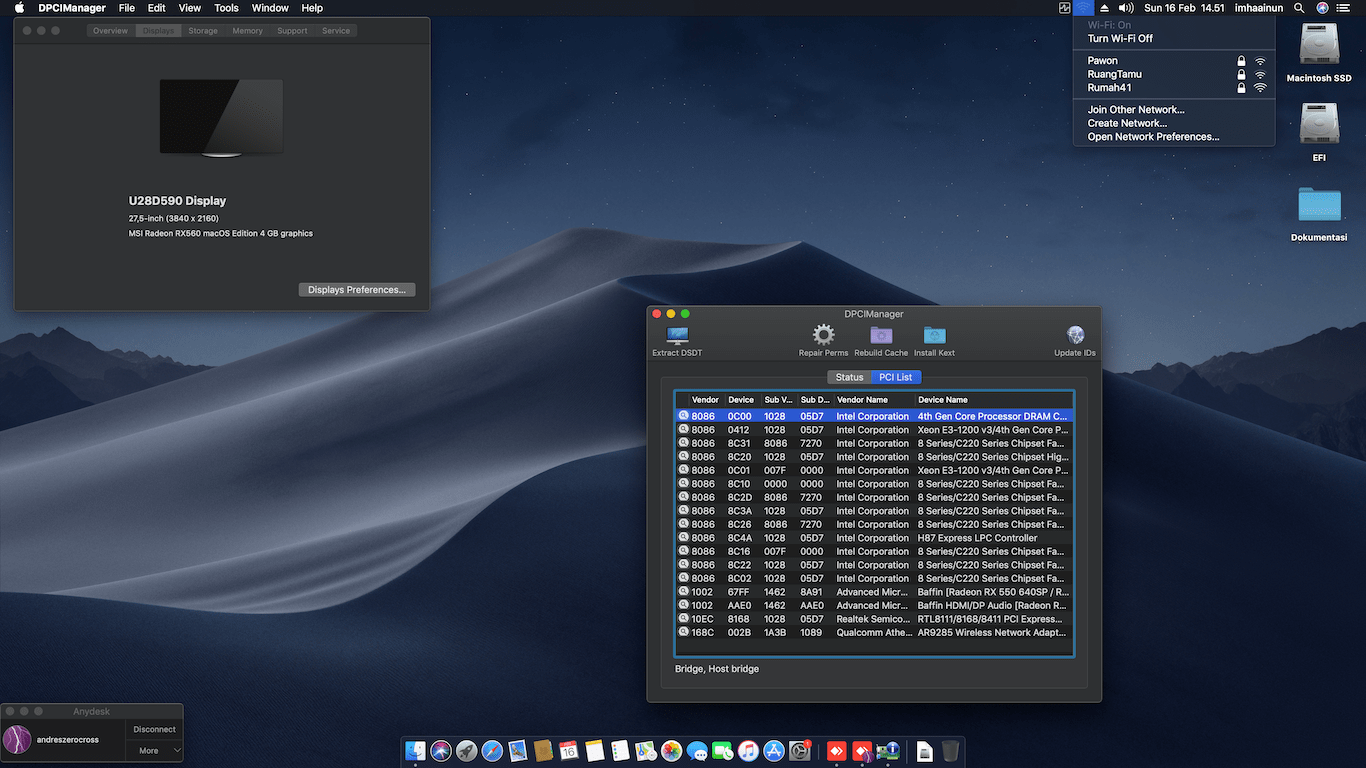Click the Extract DSDT toolbar icon
This screenshot has width=1366, height=768.
point(677,335)
